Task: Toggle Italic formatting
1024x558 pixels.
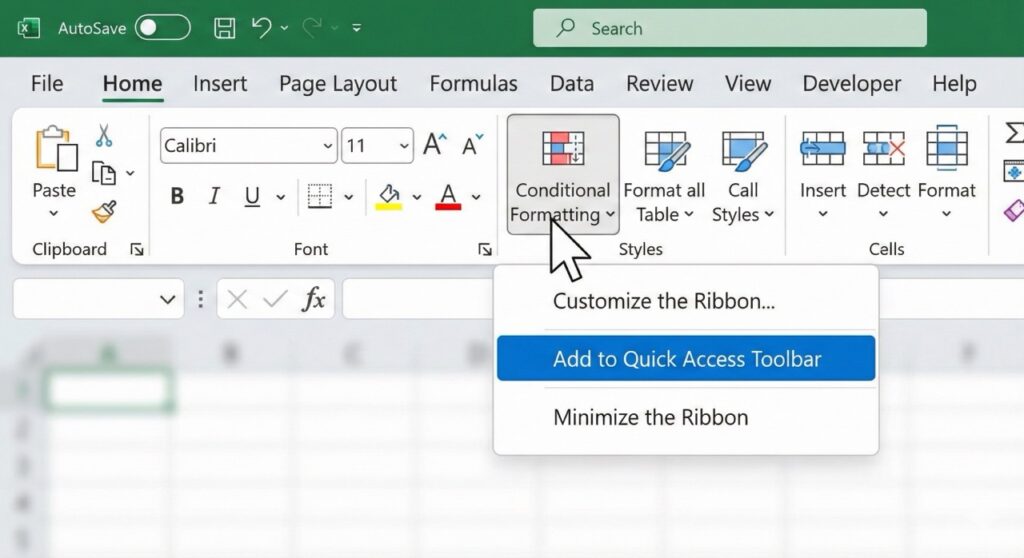Action: pyautogui.click(x=214, y=196)
